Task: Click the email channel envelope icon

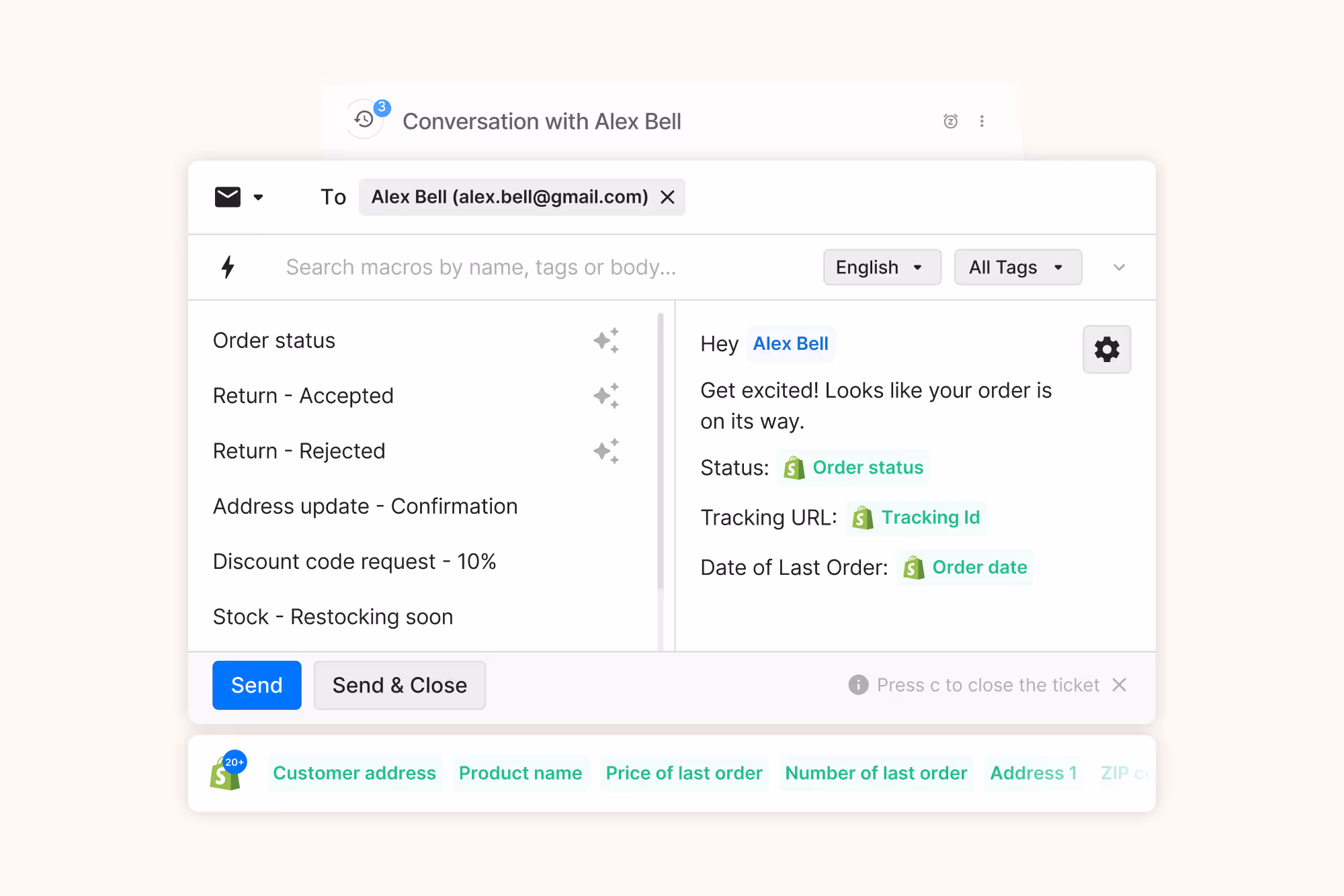Action: point(228,197)
